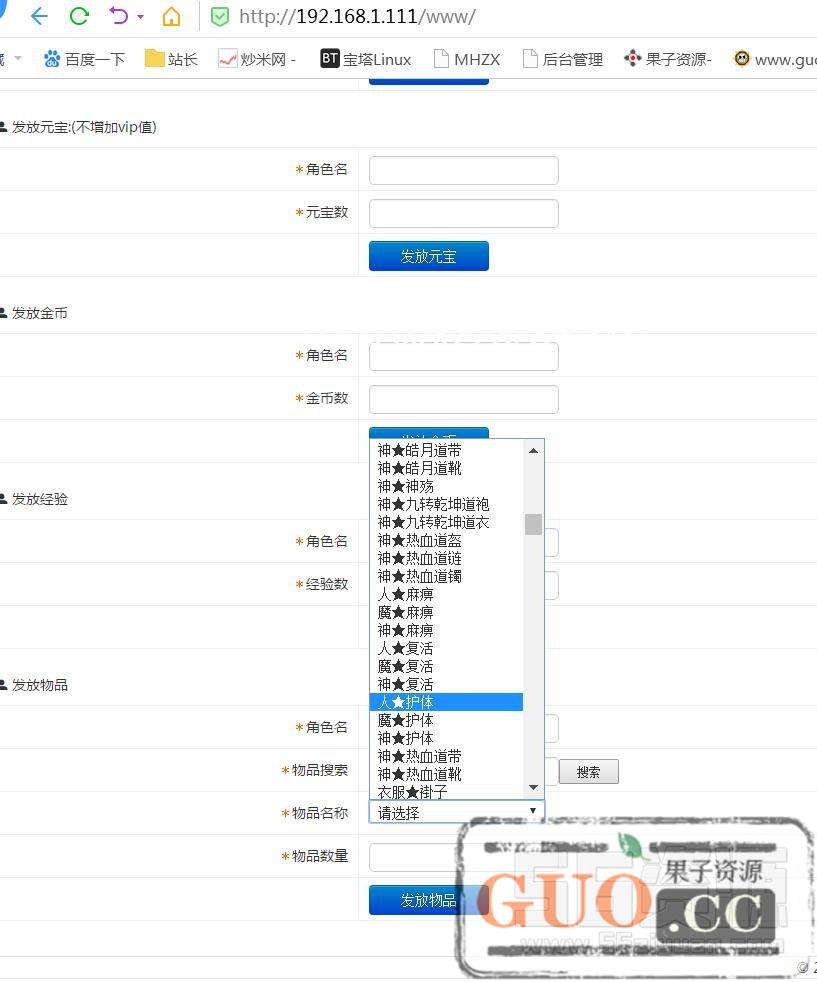817x982 pixels.
Task: Click the browser back arrow
Action: (39, 16)
